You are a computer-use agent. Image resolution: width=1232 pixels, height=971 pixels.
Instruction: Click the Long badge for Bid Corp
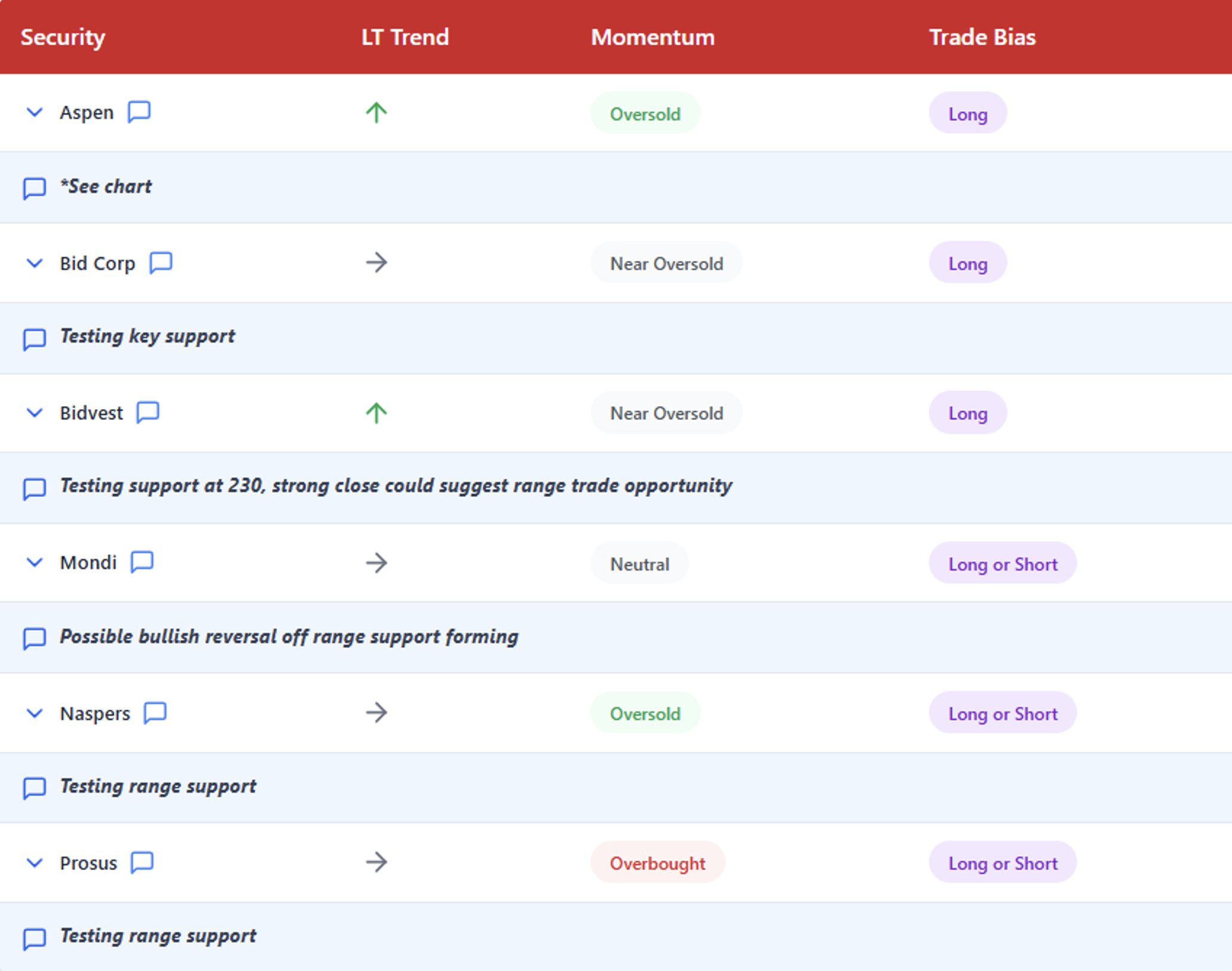[967, 263]
